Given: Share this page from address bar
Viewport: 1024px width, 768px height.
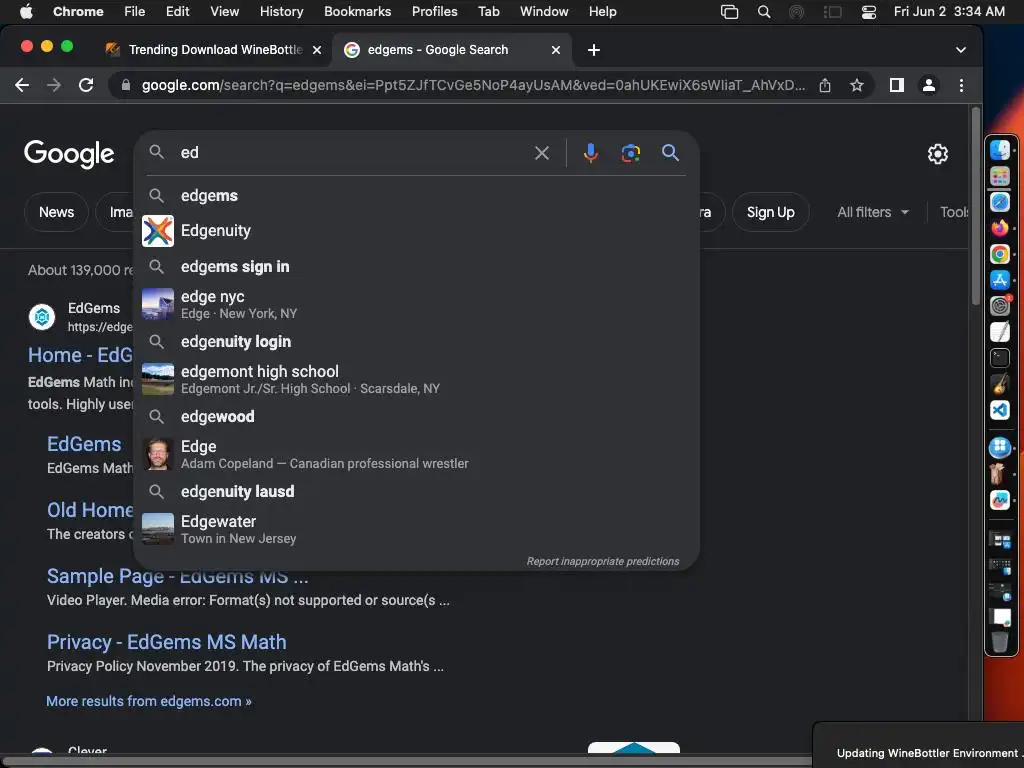Looking at the screenshot, I should point(825,85).
